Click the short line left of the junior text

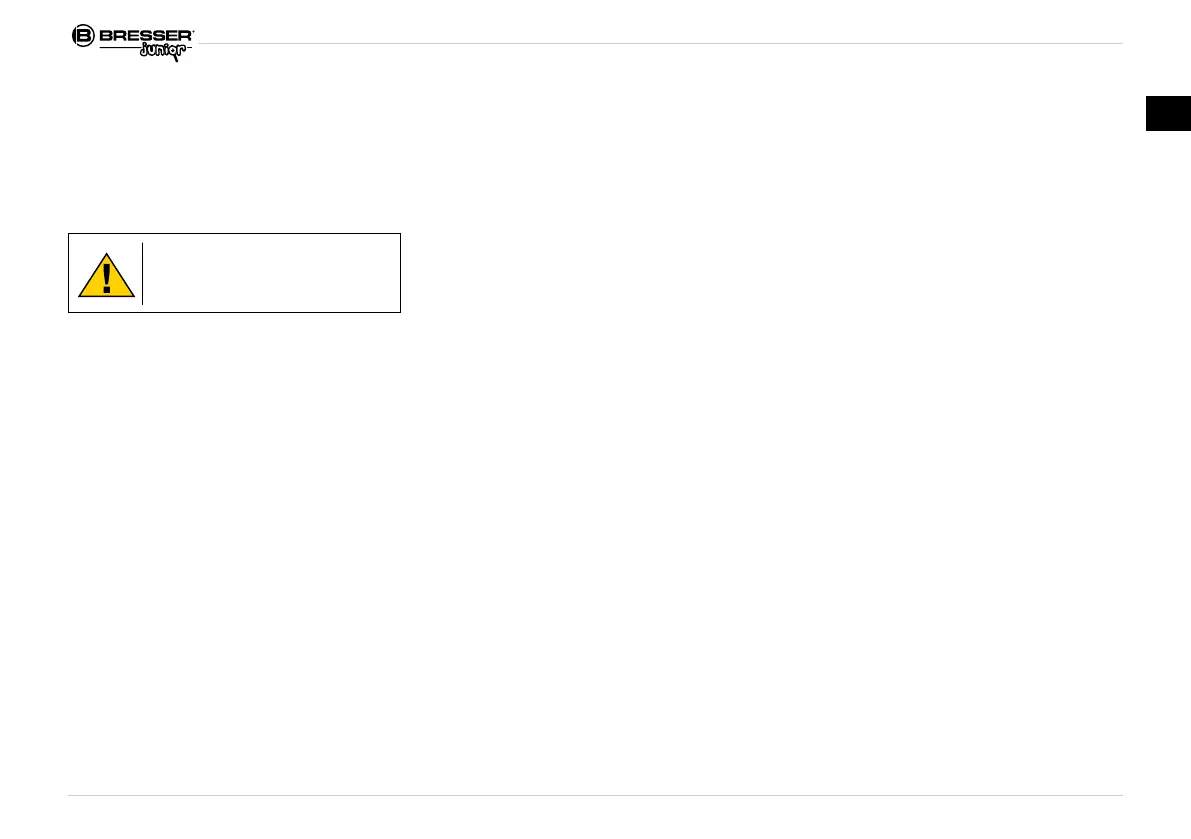point(118,50)
